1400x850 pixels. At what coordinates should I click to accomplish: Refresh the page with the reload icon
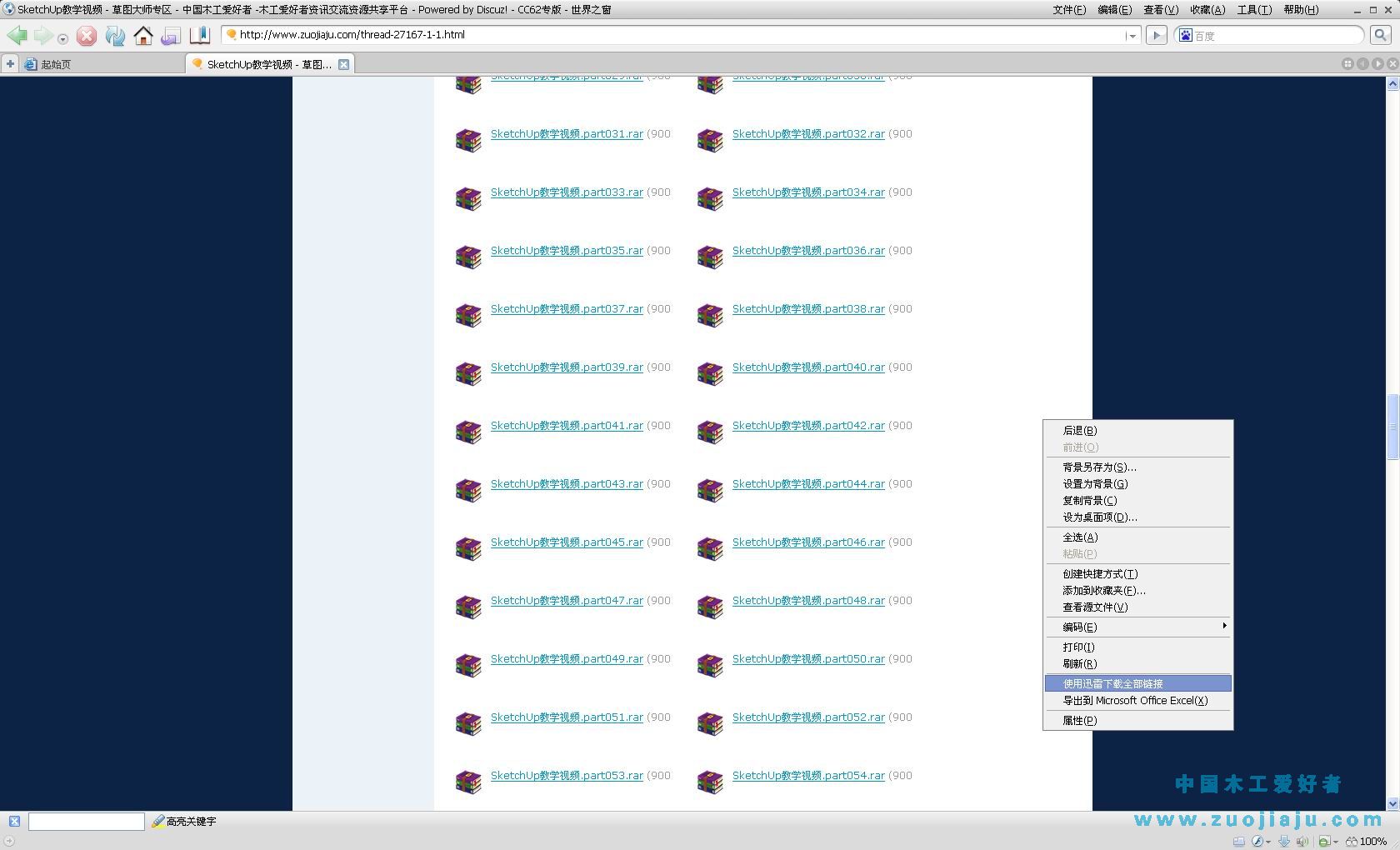[115, 36]
